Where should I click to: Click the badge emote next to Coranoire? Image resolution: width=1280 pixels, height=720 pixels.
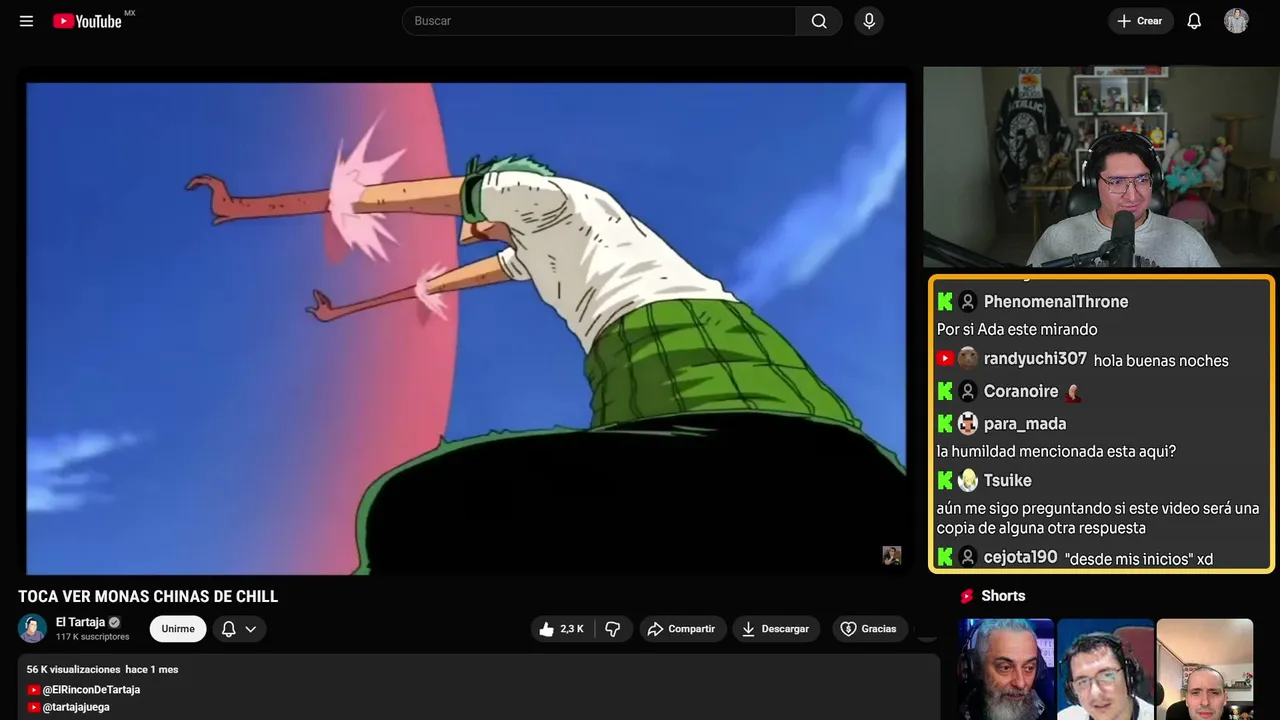[1073, 392]
